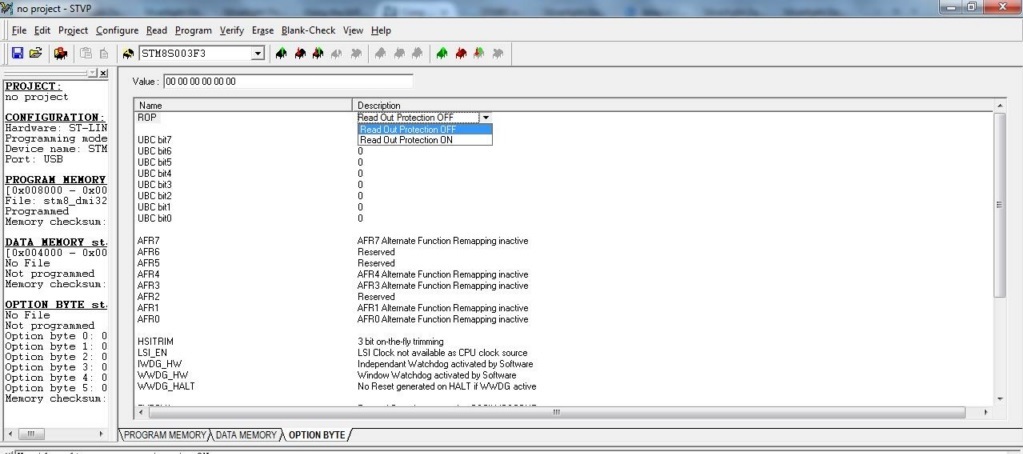
Task: Switch to the DATA MEMORY tab
Action: pos(246,434)
